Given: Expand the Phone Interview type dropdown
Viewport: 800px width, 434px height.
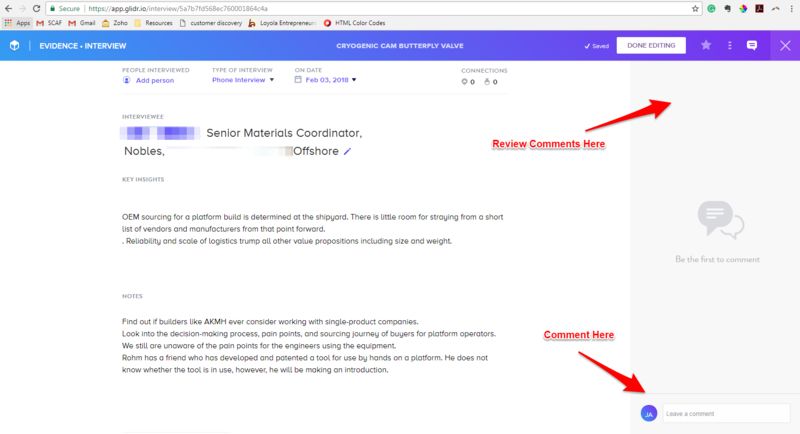Looking at the screenshot, I should (245, 80).
